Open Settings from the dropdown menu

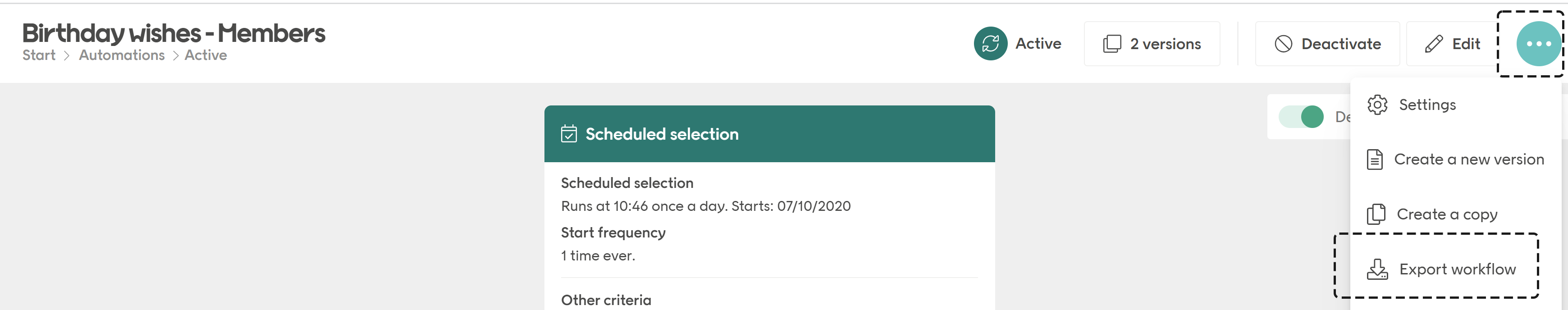point(1428,104)
